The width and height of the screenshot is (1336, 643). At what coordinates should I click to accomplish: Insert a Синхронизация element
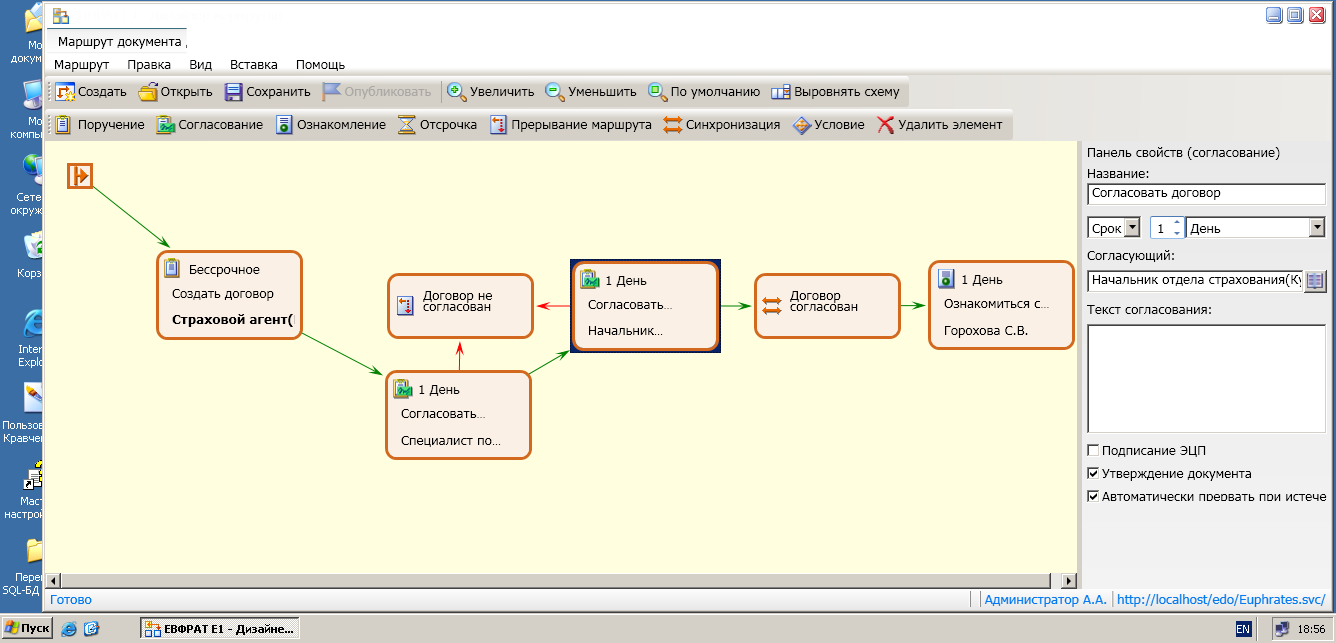[x=722, y=125]
